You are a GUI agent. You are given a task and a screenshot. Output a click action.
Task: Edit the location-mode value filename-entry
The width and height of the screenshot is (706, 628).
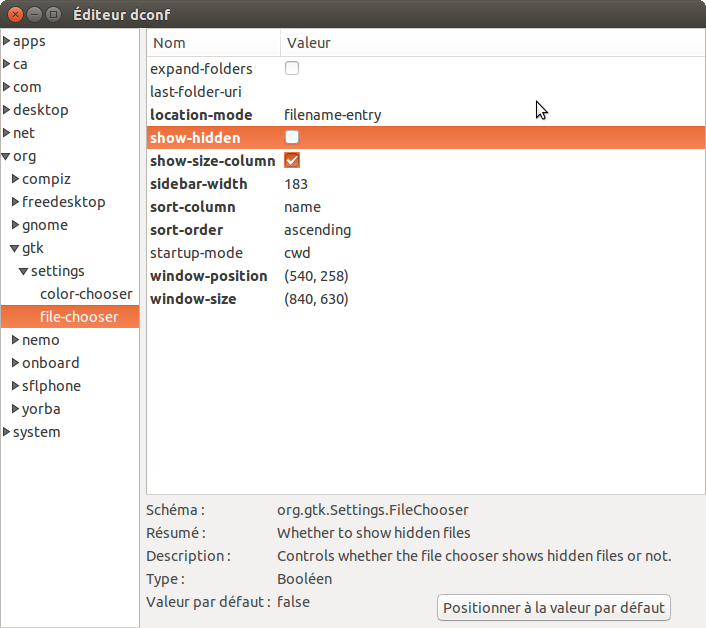coord(332,115)
